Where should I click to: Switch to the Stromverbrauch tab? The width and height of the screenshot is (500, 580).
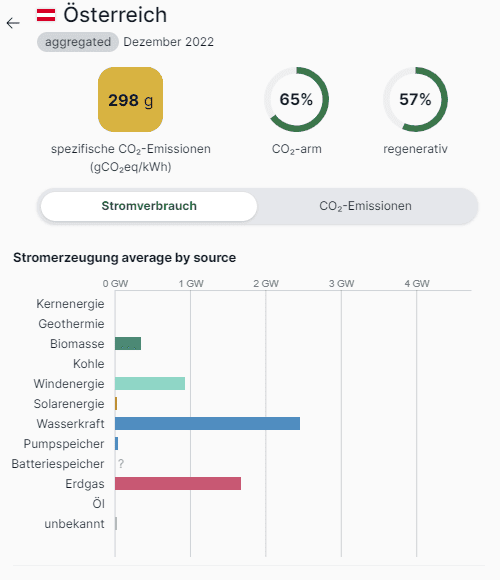(149, 206)
